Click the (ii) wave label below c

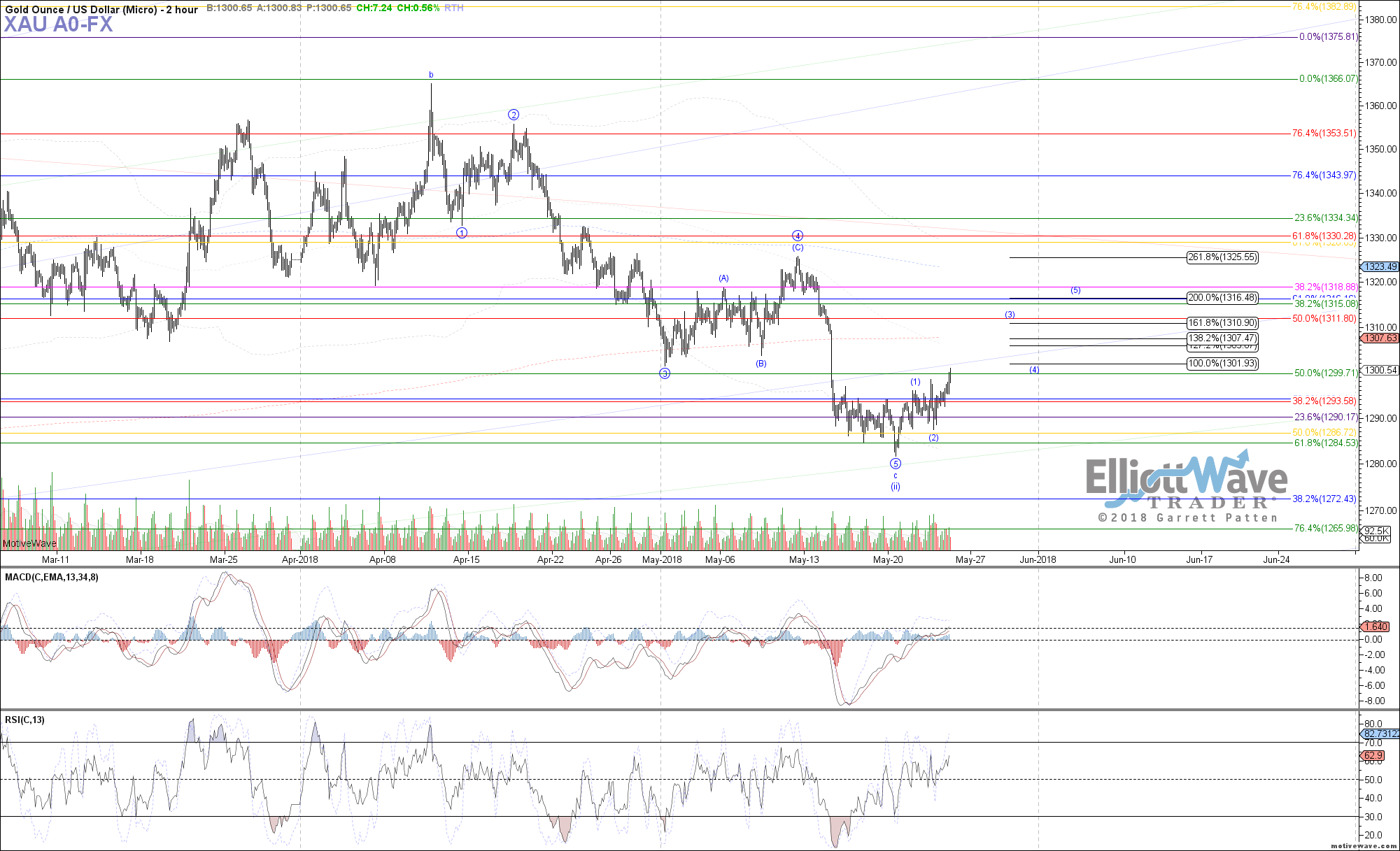coord(896,487)
